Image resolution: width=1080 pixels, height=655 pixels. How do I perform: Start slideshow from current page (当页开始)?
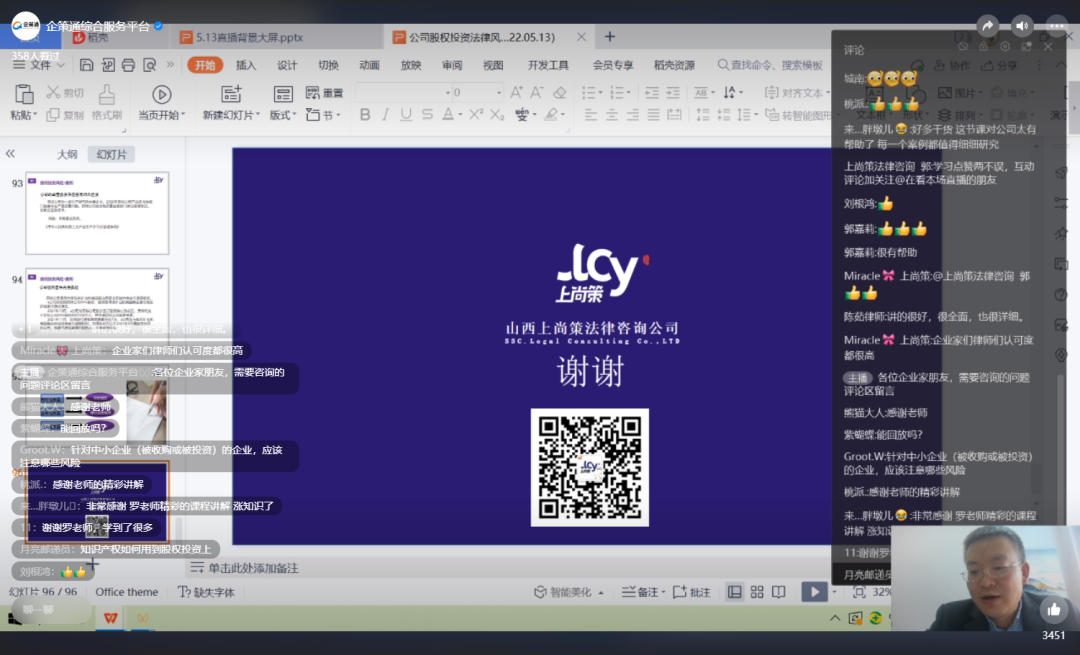(162, 94)
